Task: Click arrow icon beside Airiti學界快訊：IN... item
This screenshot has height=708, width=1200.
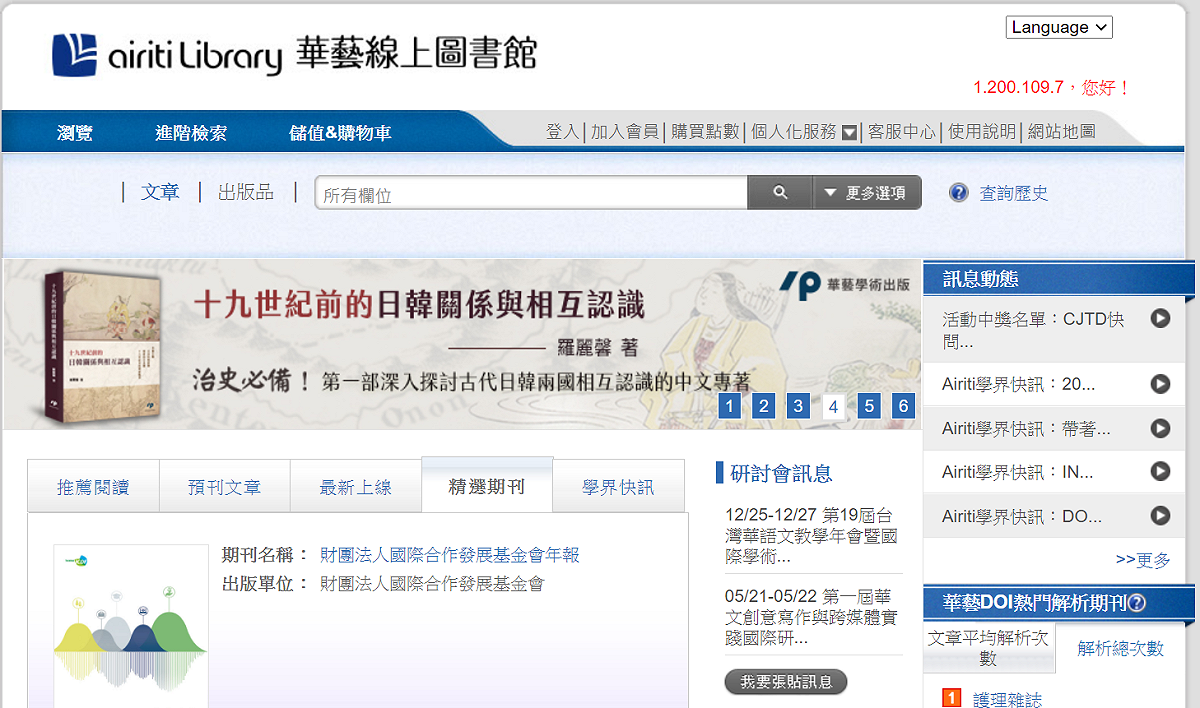Action: [x=1160, y=472]
